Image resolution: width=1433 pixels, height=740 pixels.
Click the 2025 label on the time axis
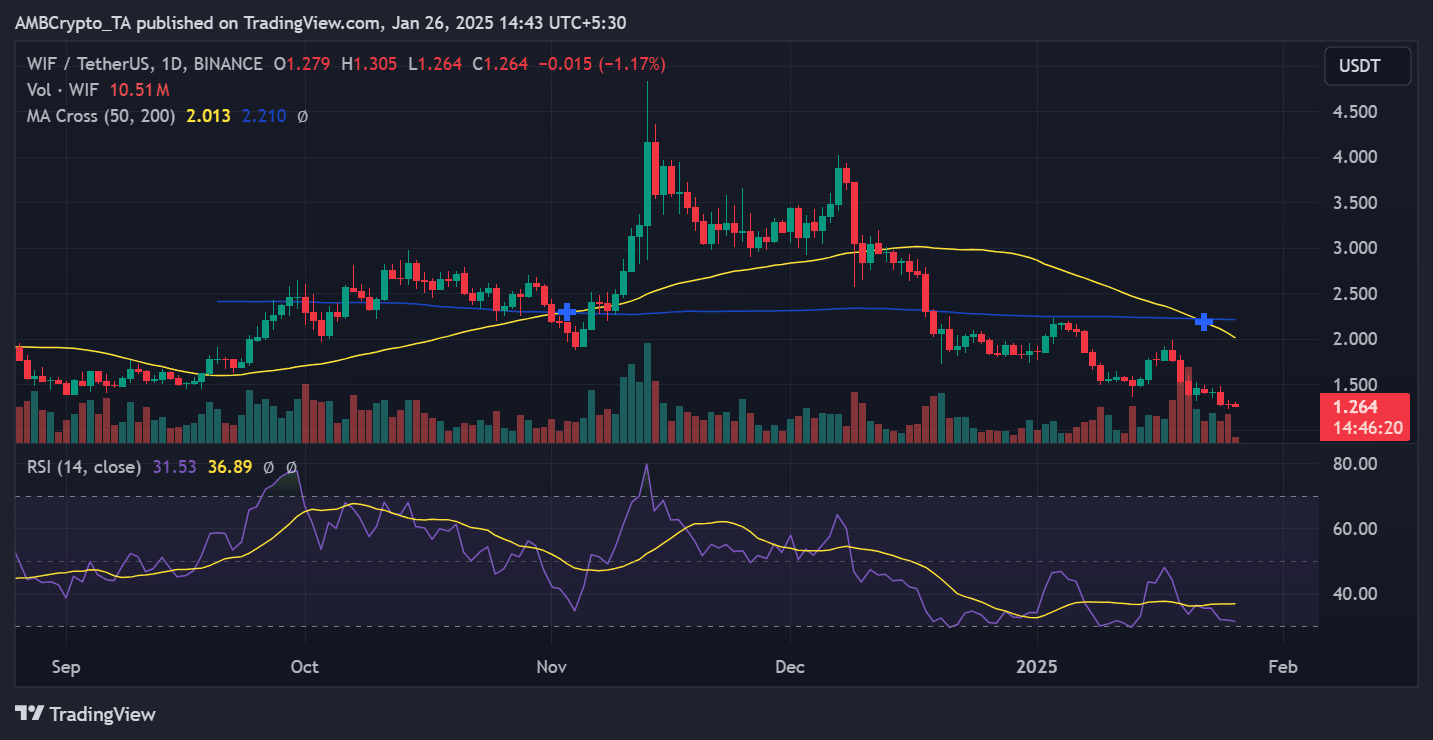coord(1036,666)
